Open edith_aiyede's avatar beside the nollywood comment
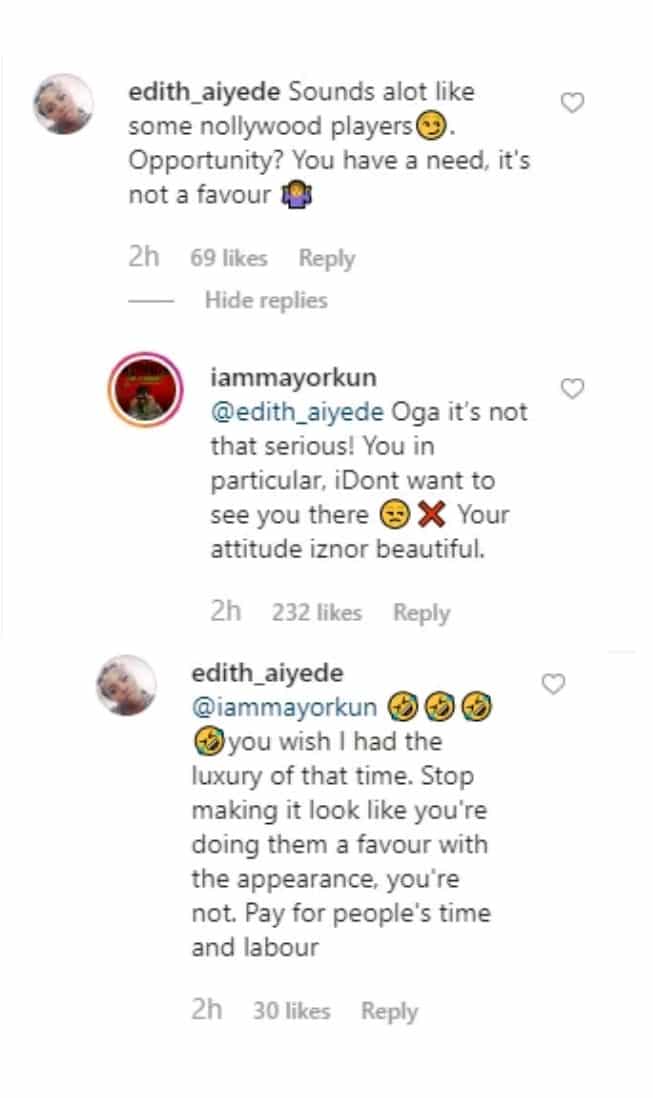 [64, 104]
